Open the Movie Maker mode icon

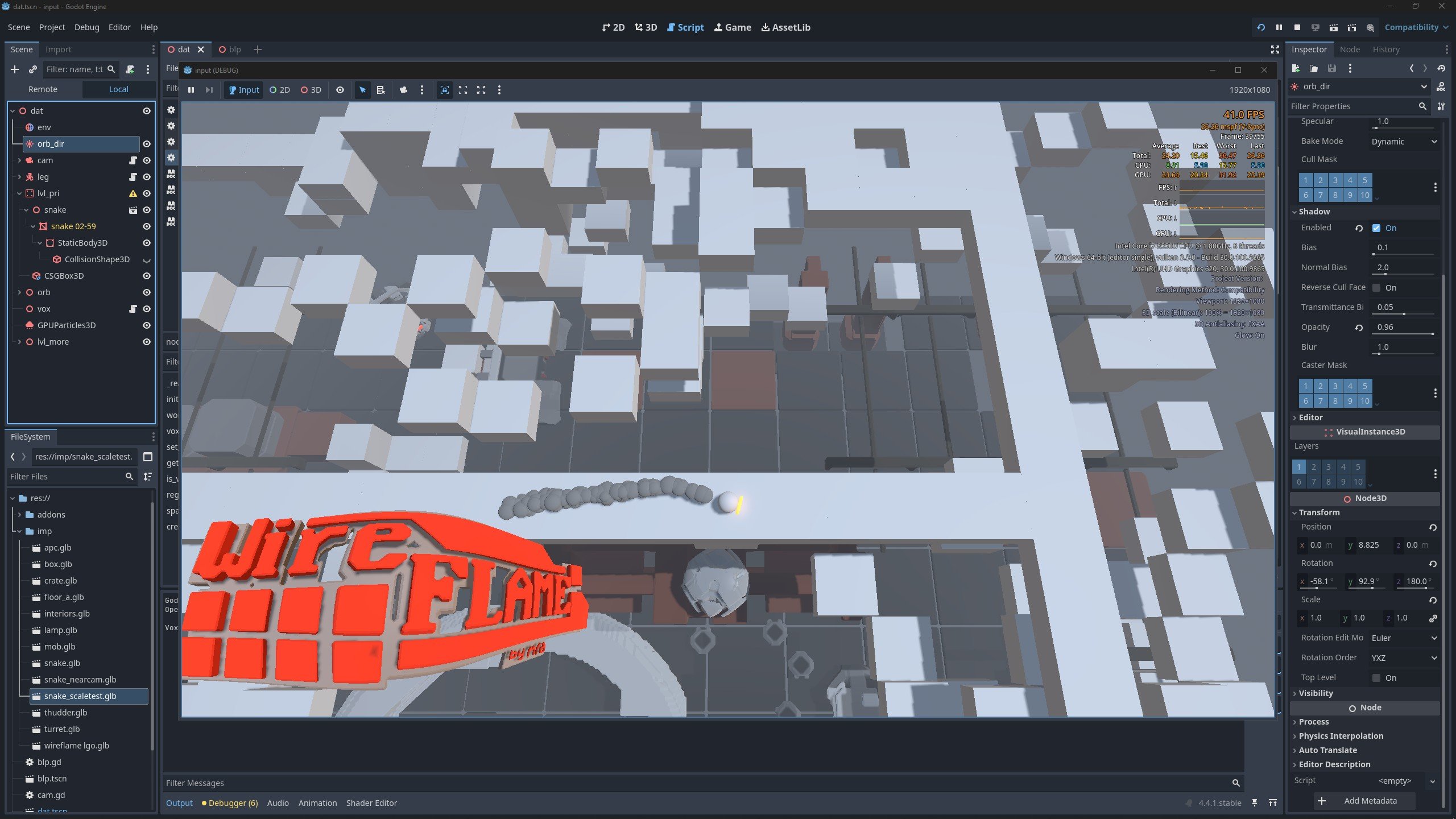(x=1370, y=27)
